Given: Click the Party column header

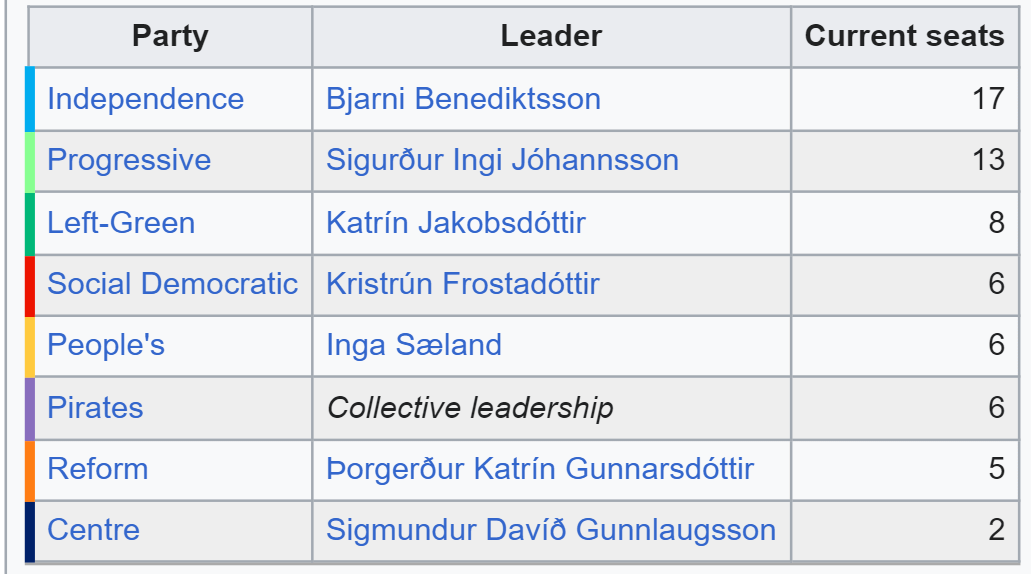Looking at the screenshot, I should pos(170,36).
